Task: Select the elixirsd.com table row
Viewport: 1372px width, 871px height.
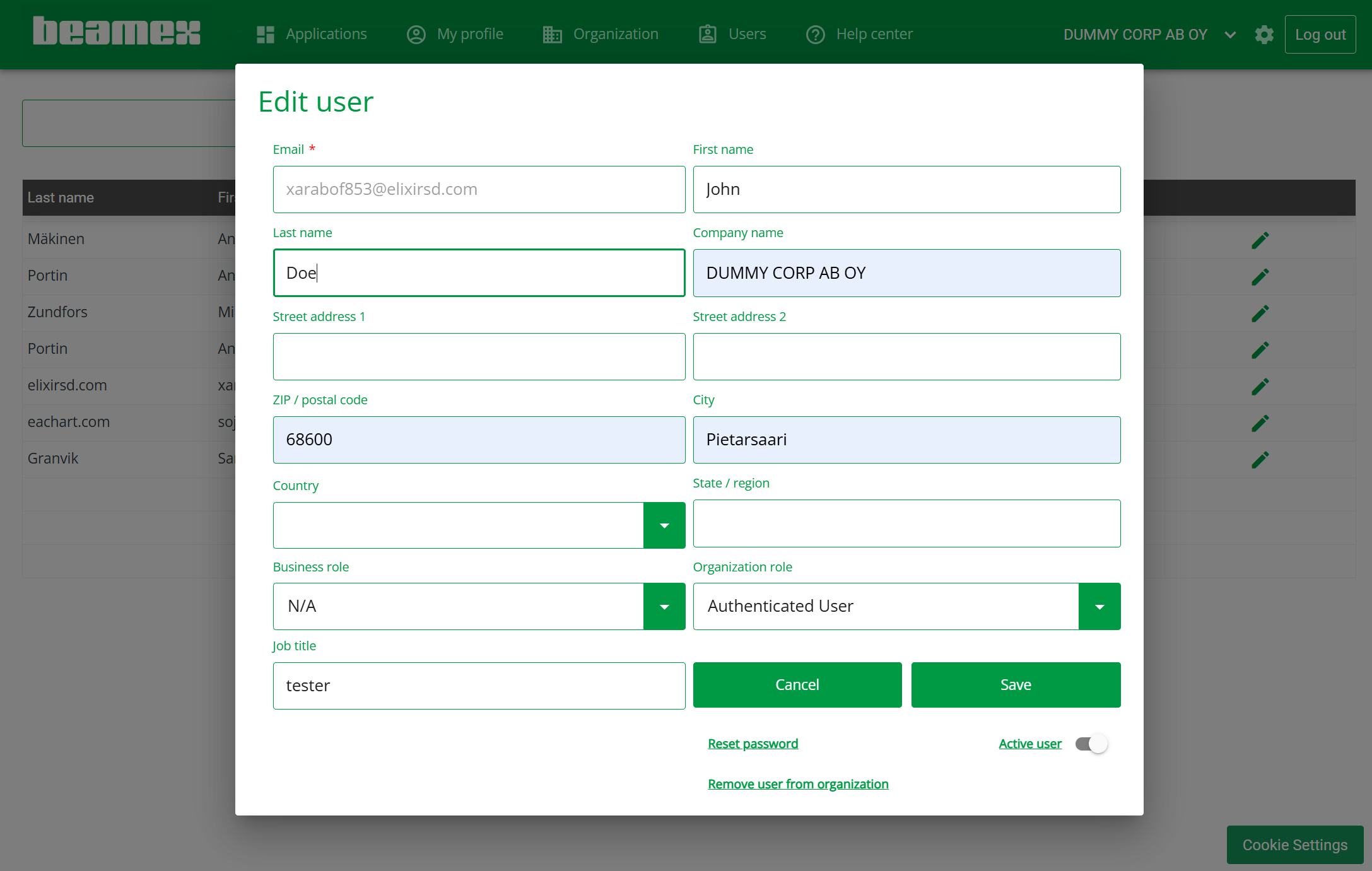Action: [x=129, y=385]
